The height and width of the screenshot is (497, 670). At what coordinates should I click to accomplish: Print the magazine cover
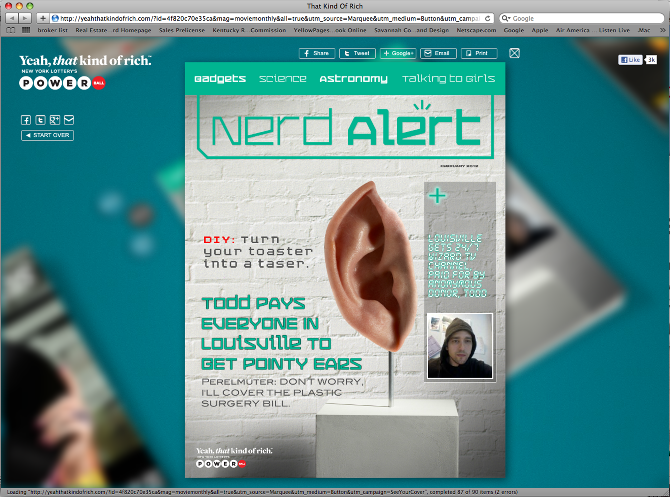click(478, 53)
